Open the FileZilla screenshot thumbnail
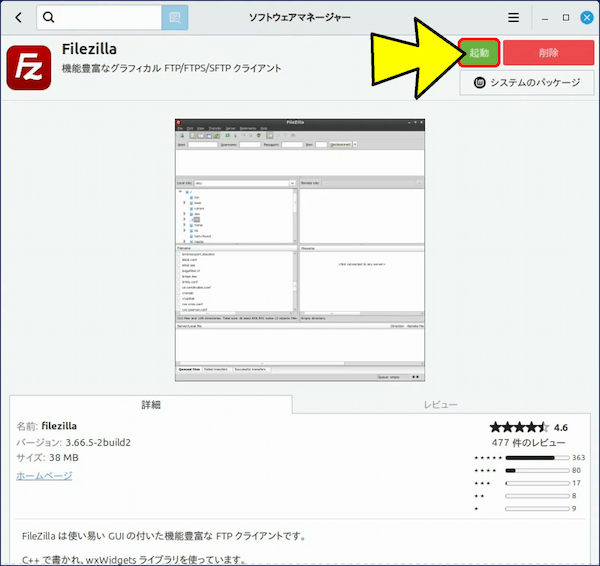Image resolution: width=600 pixels, height=566 pixels. click(x=300, y=250)
